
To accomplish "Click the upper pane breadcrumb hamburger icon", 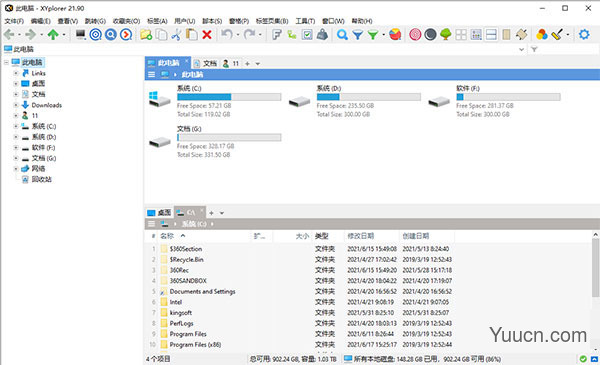I will click(152, 75).
